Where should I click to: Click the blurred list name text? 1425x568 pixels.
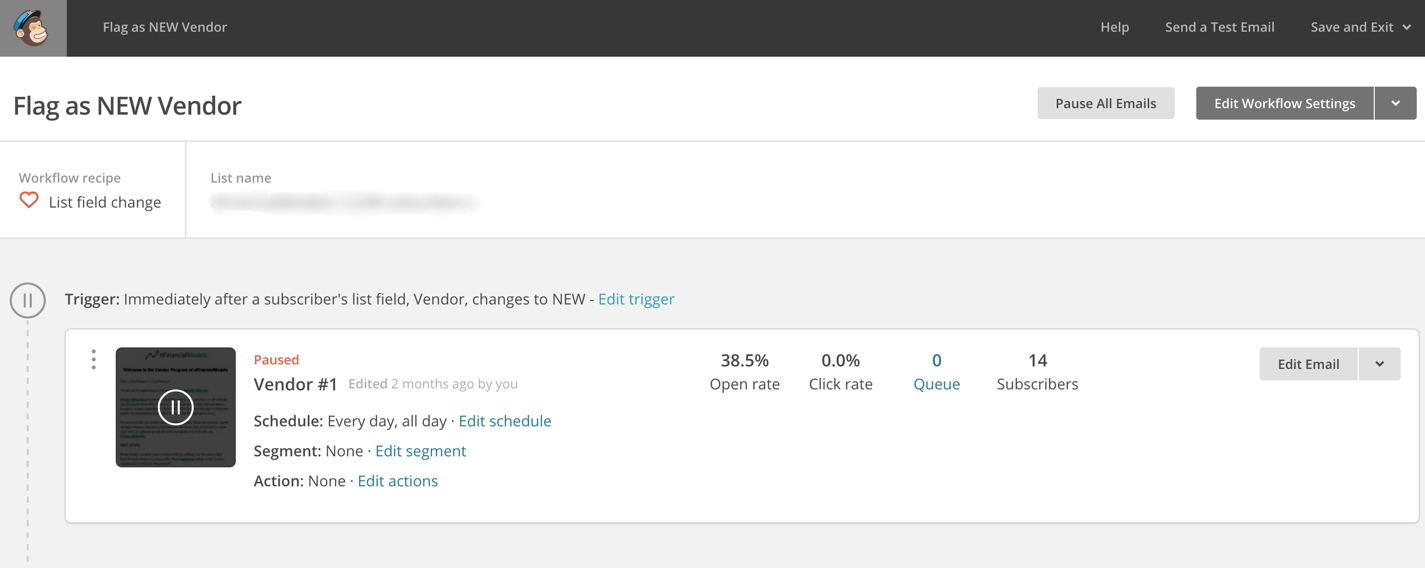click(x=343, y=203)
